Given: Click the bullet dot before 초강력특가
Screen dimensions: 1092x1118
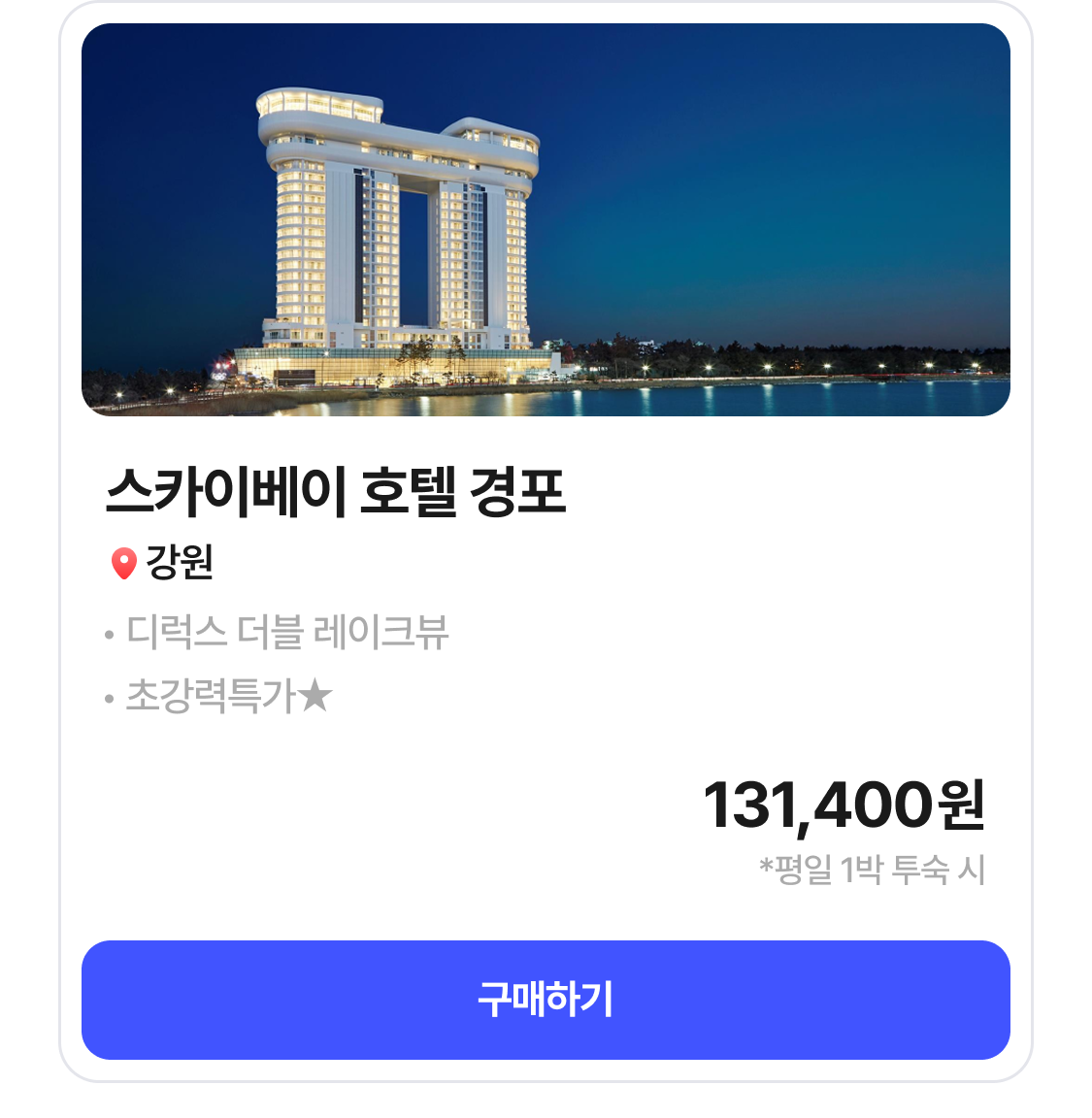Looking at the screenshot, I should 109,699.
